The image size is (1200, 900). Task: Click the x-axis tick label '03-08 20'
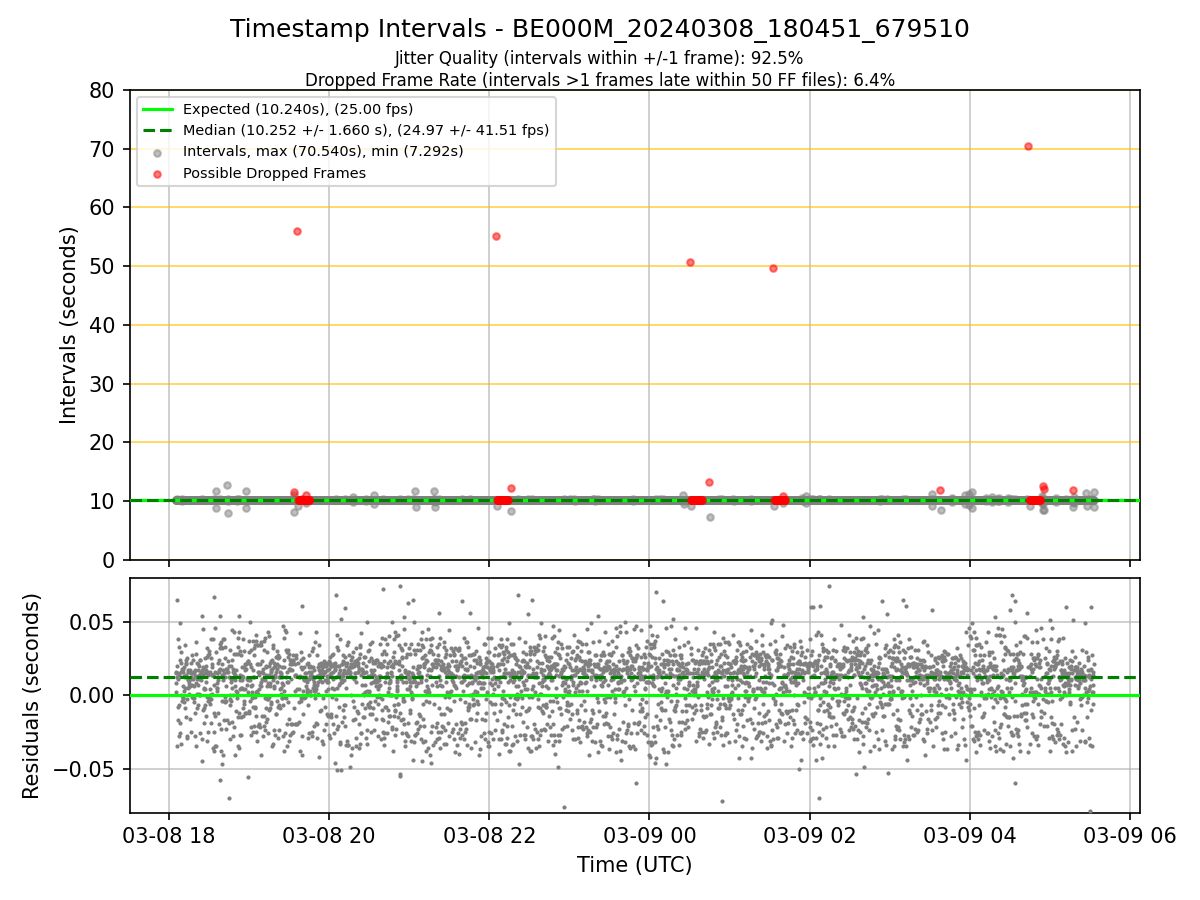tap(328, 836)
